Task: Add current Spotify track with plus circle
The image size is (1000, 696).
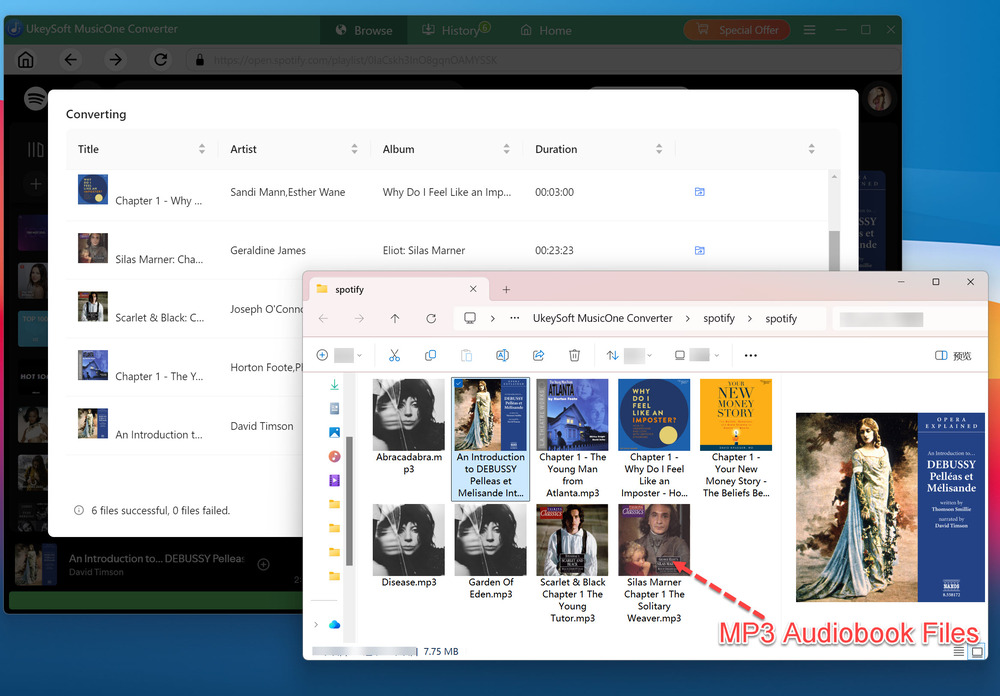Action: tap(263, 564)
